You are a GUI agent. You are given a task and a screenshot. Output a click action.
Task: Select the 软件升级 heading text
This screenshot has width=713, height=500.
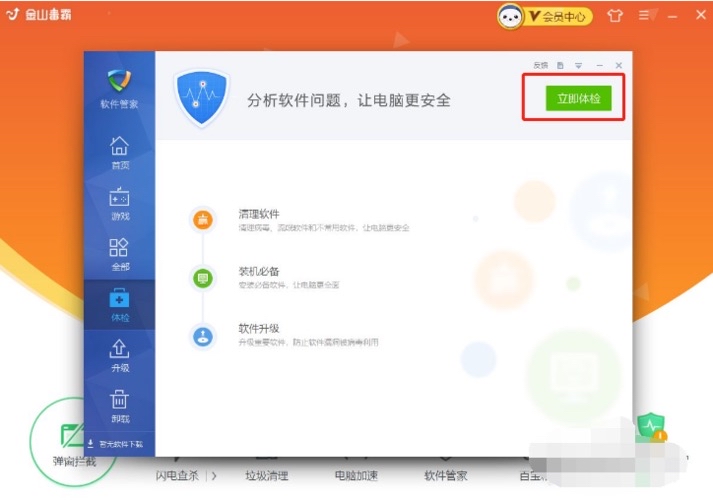click(259, 328)
